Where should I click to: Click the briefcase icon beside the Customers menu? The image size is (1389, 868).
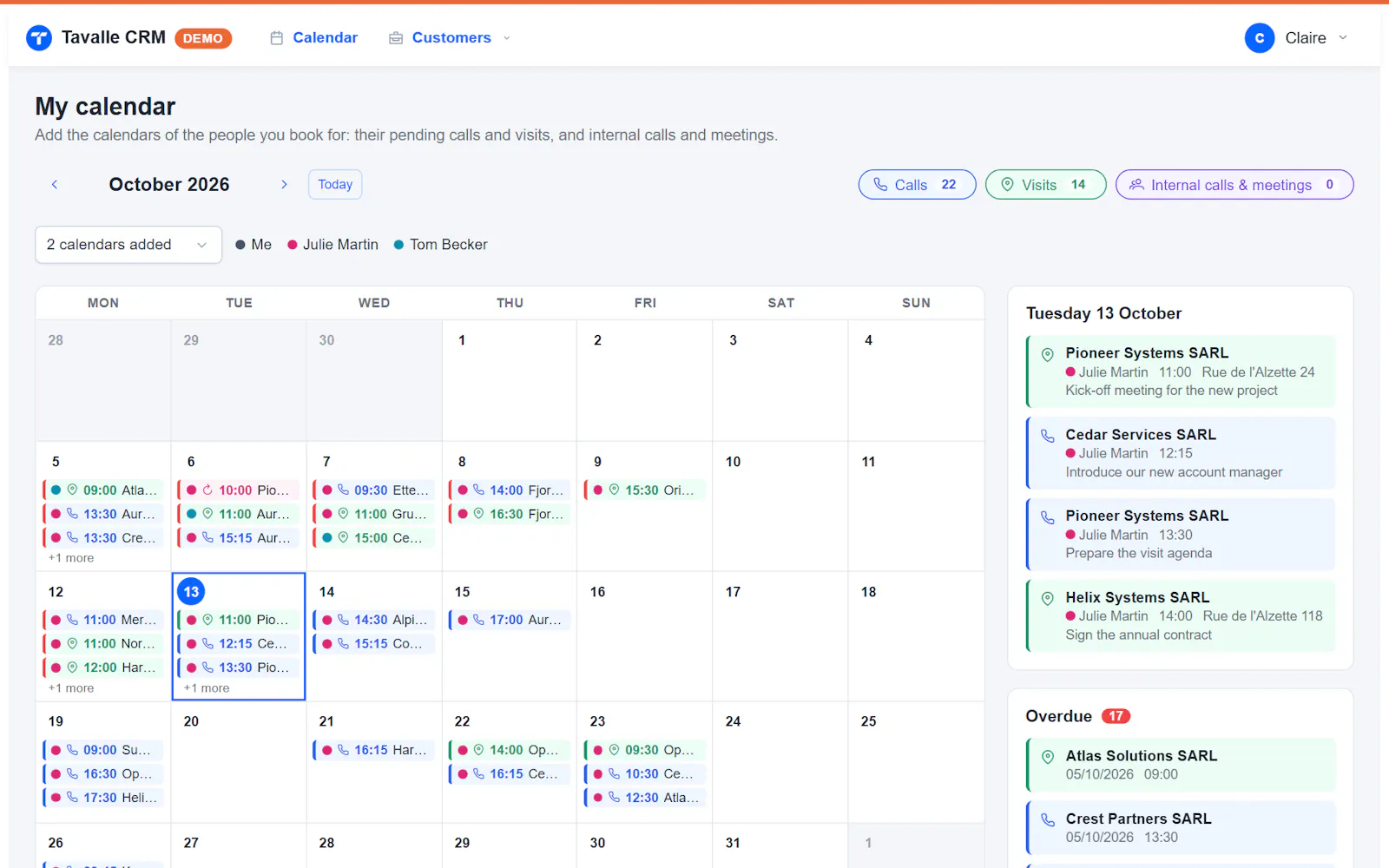(396, 38)
